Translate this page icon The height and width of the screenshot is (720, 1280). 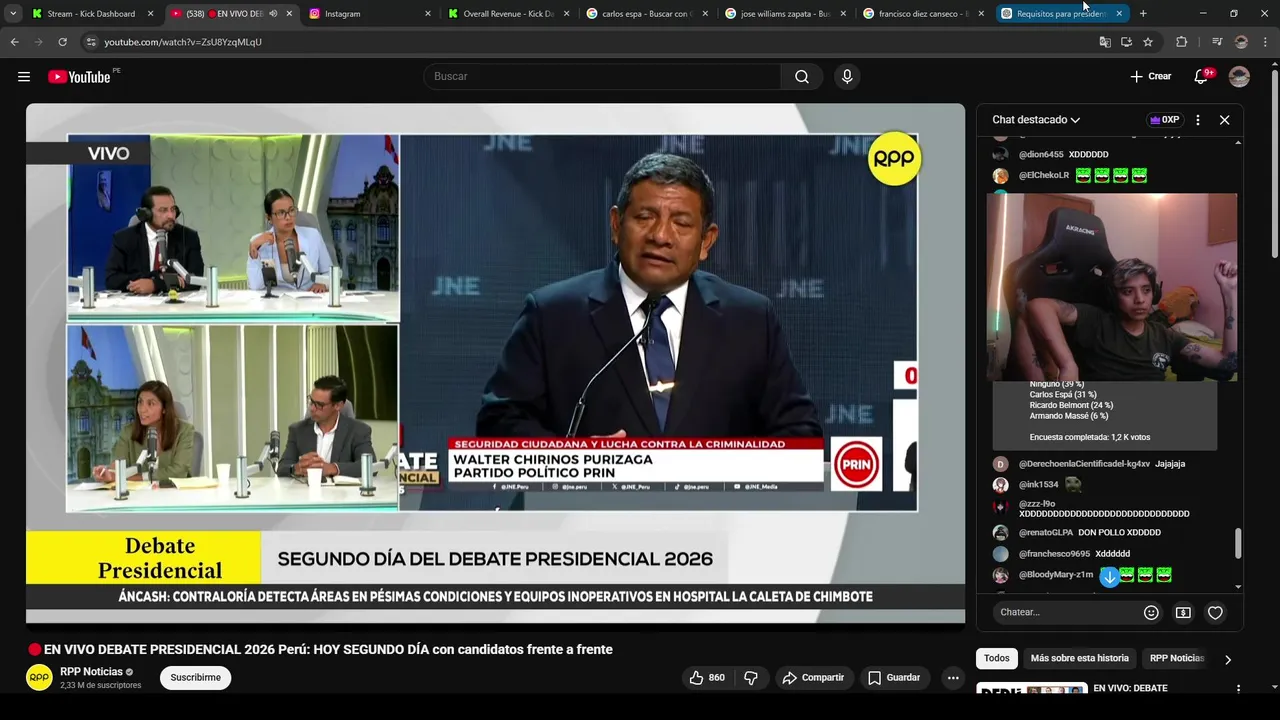point(1105,42)
